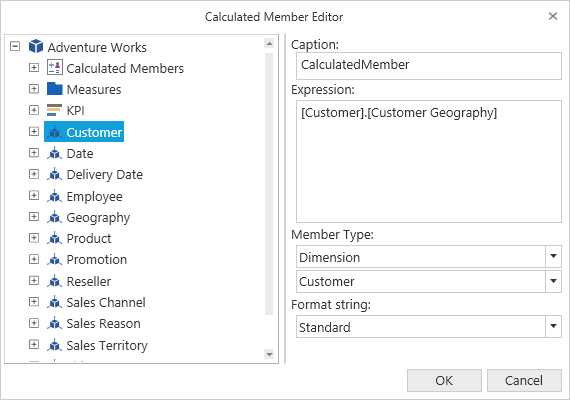Select the Product tree label
Viewport: 570px width, 400px height.
click(89, 239)
